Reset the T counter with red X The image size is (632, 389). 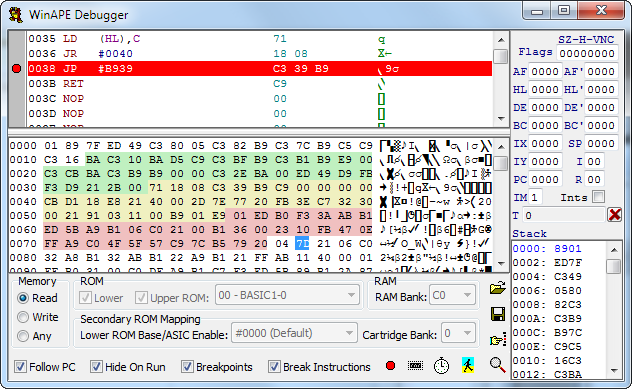pyautogui.click(x=615, y=215)
